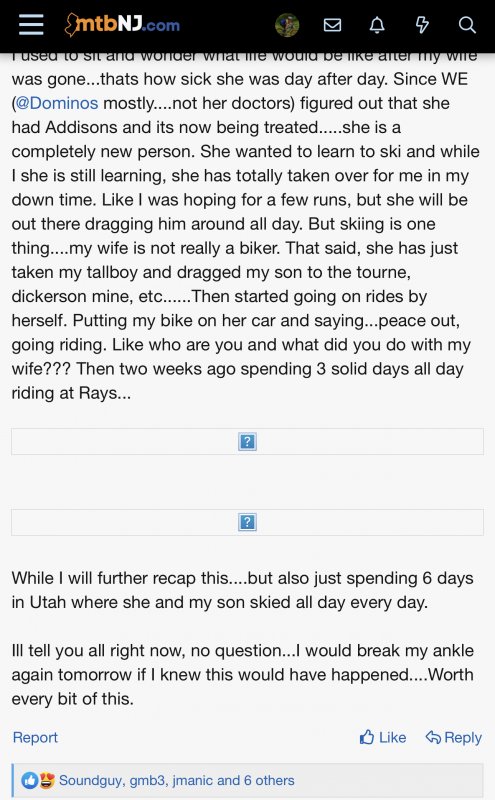This screenshot has height=800, width=495.
Task: Open gmb3's profile from reactions
Action: pyautogui.click(x=147, y=780)
